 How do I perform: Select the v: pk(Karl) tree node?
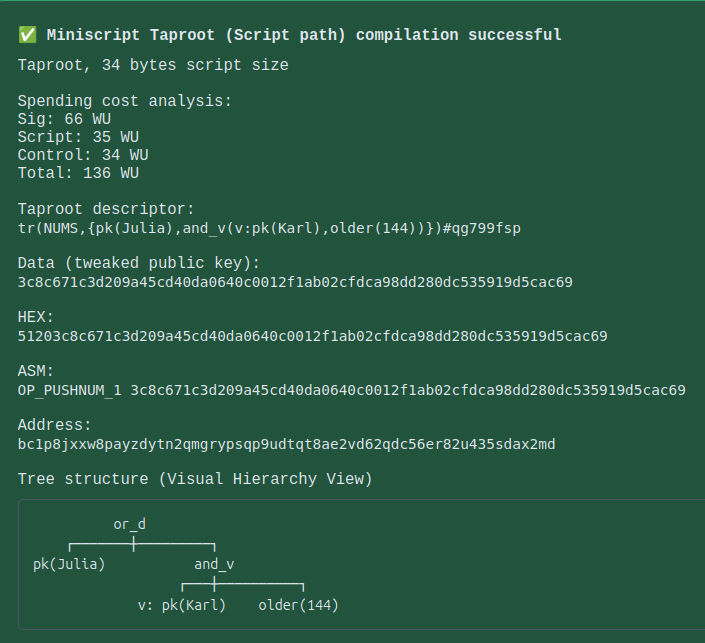[182, 605]
